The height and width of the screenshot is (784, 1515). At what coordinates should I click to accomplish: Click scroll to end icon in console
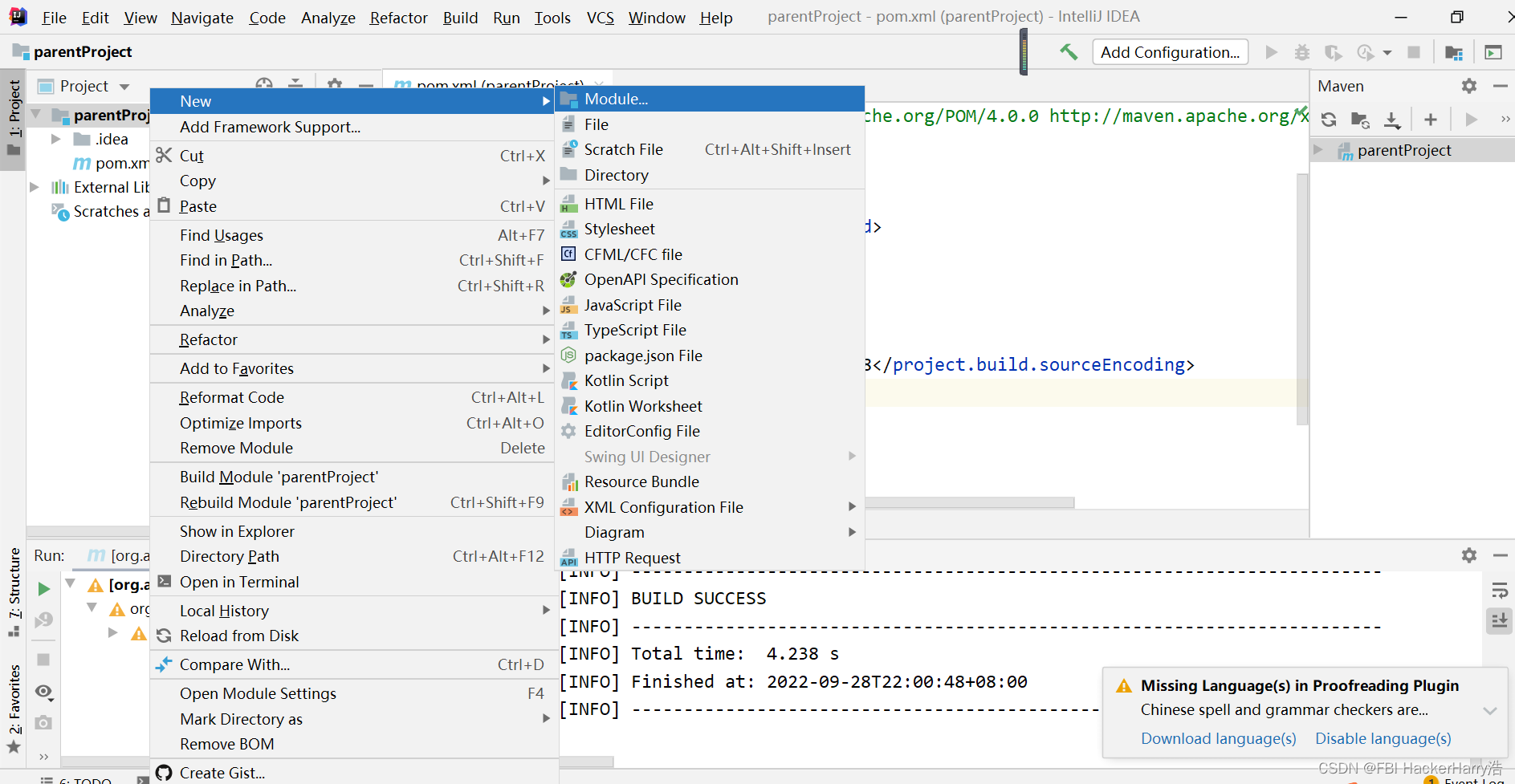pos(1499,620)
